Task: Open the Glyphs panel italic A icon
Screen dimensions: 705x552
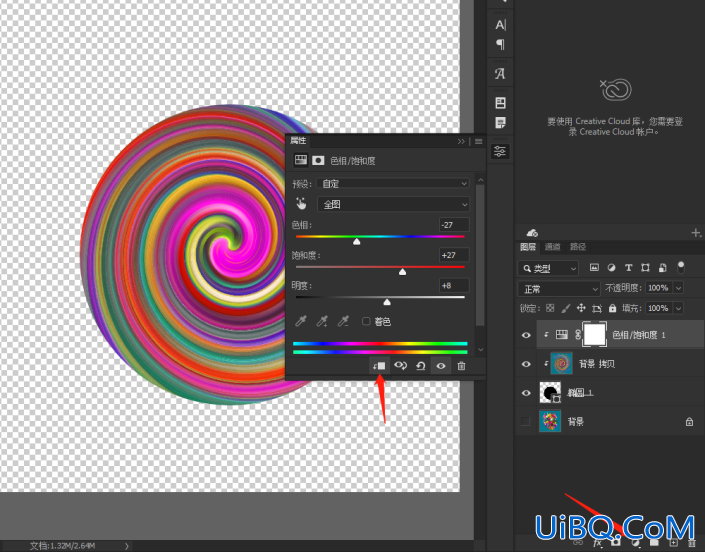Action: (500, 73)
